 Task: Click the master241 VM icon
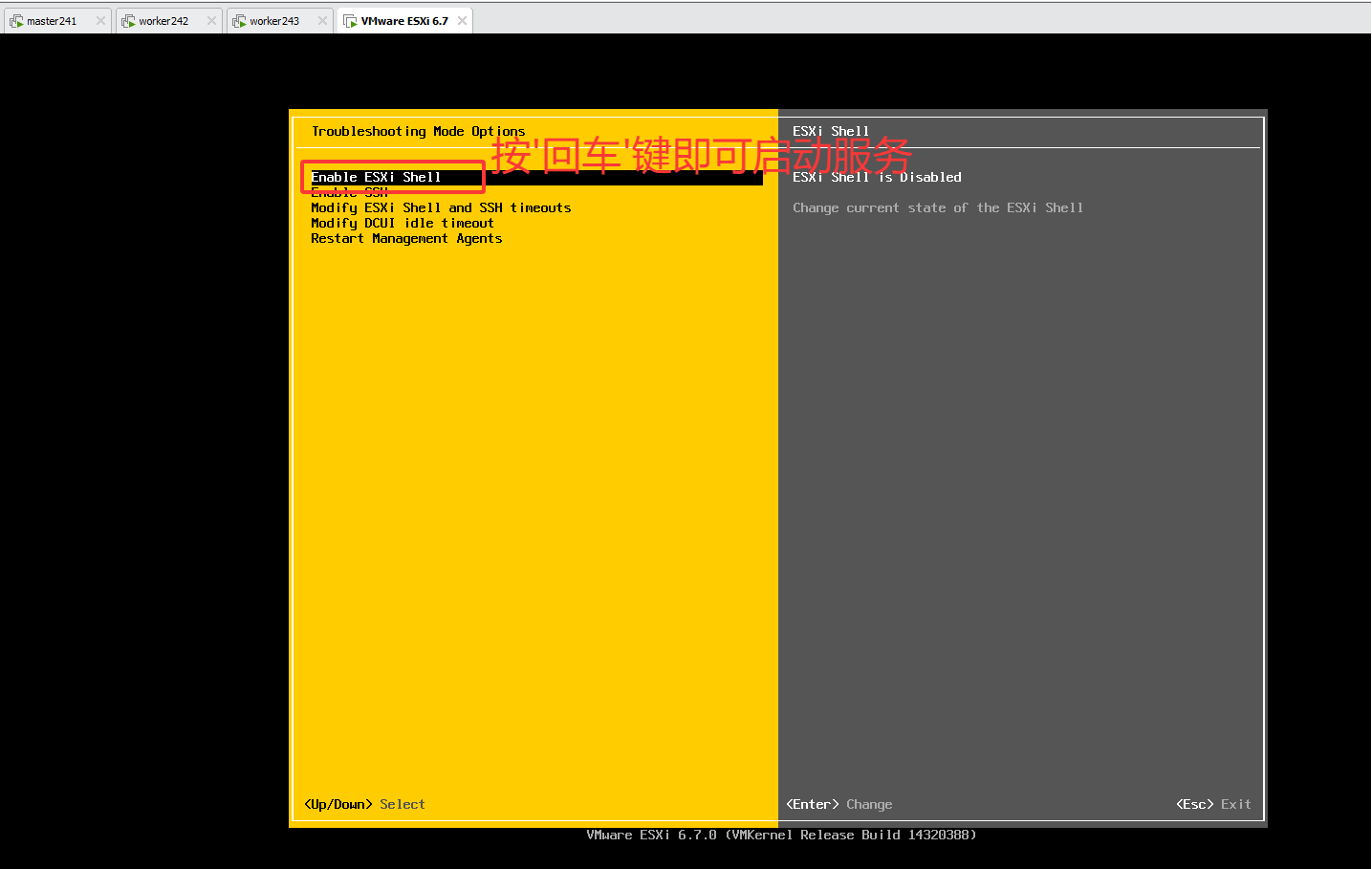(x=16, y=21)
